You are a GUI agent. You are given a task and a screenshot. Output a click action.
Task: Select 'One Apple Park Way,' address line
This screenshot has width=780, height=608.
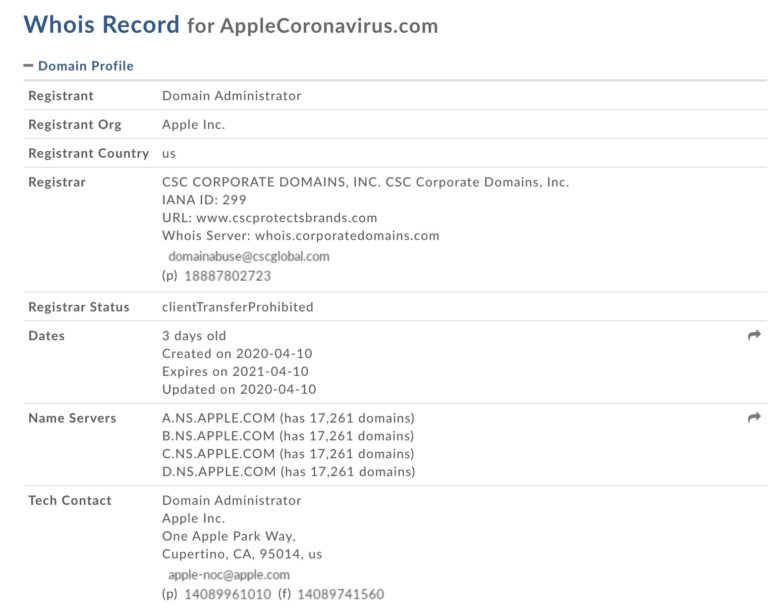coord(229,536)
